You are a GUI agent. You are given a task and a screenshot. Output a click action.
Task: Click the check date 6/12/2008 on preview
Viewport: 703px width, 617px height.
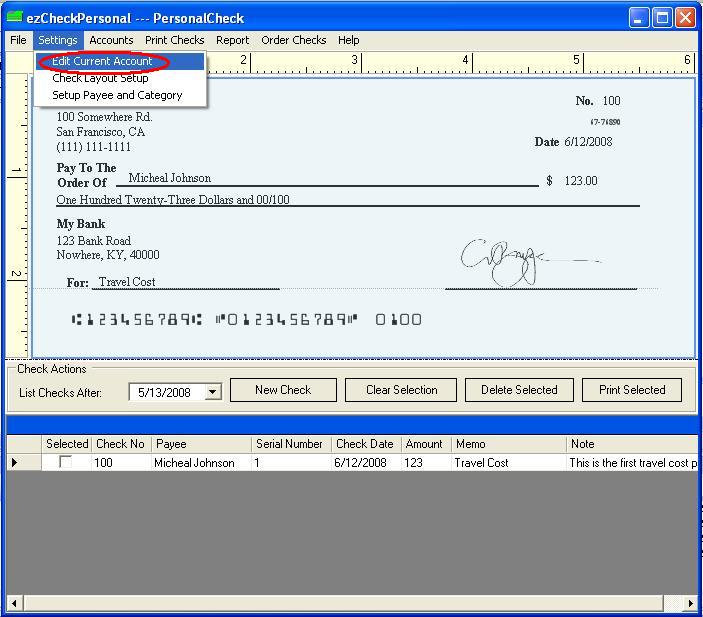(x=588, y=142)
